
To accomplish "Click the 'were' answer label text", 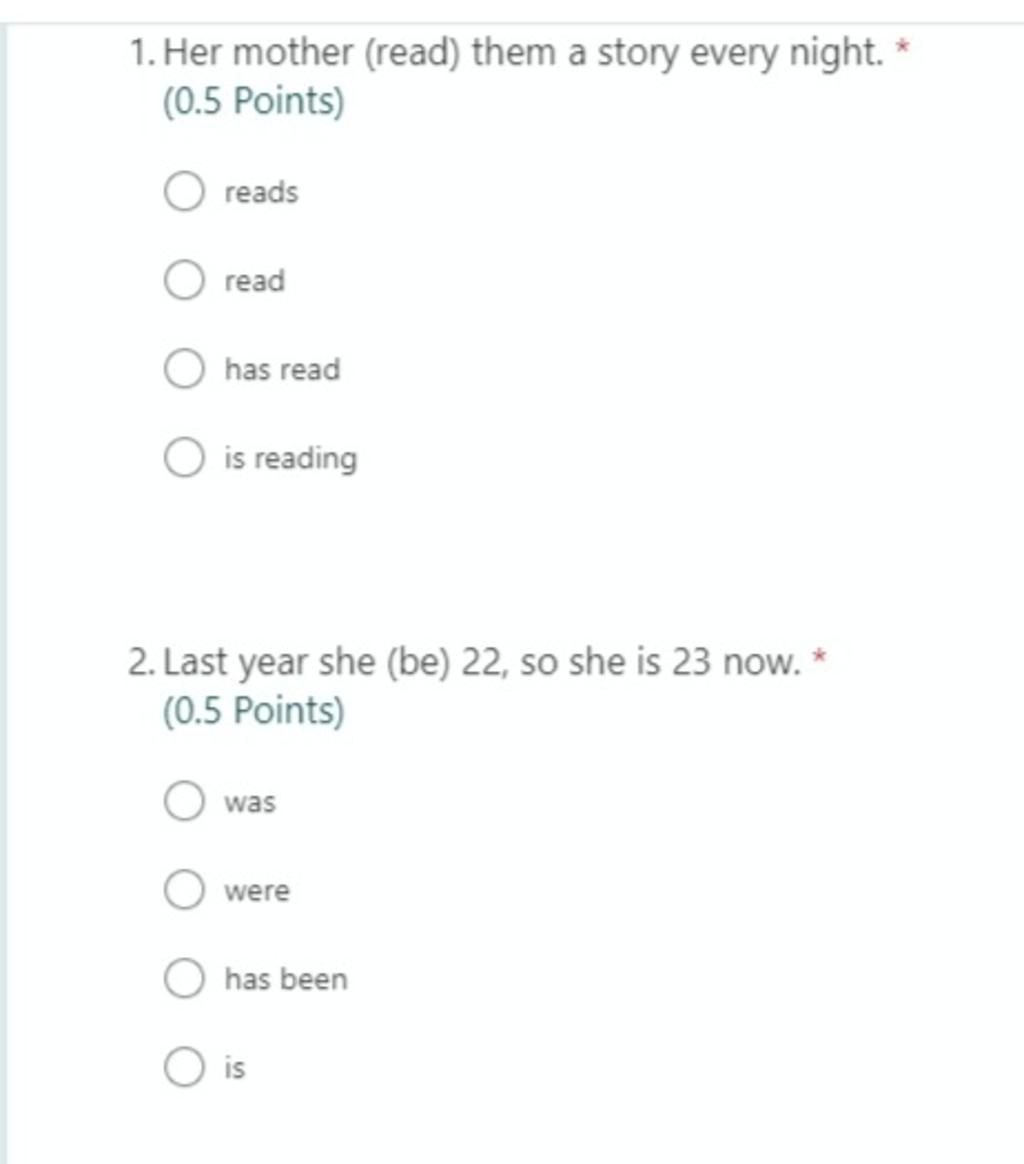I will (257, 891).
